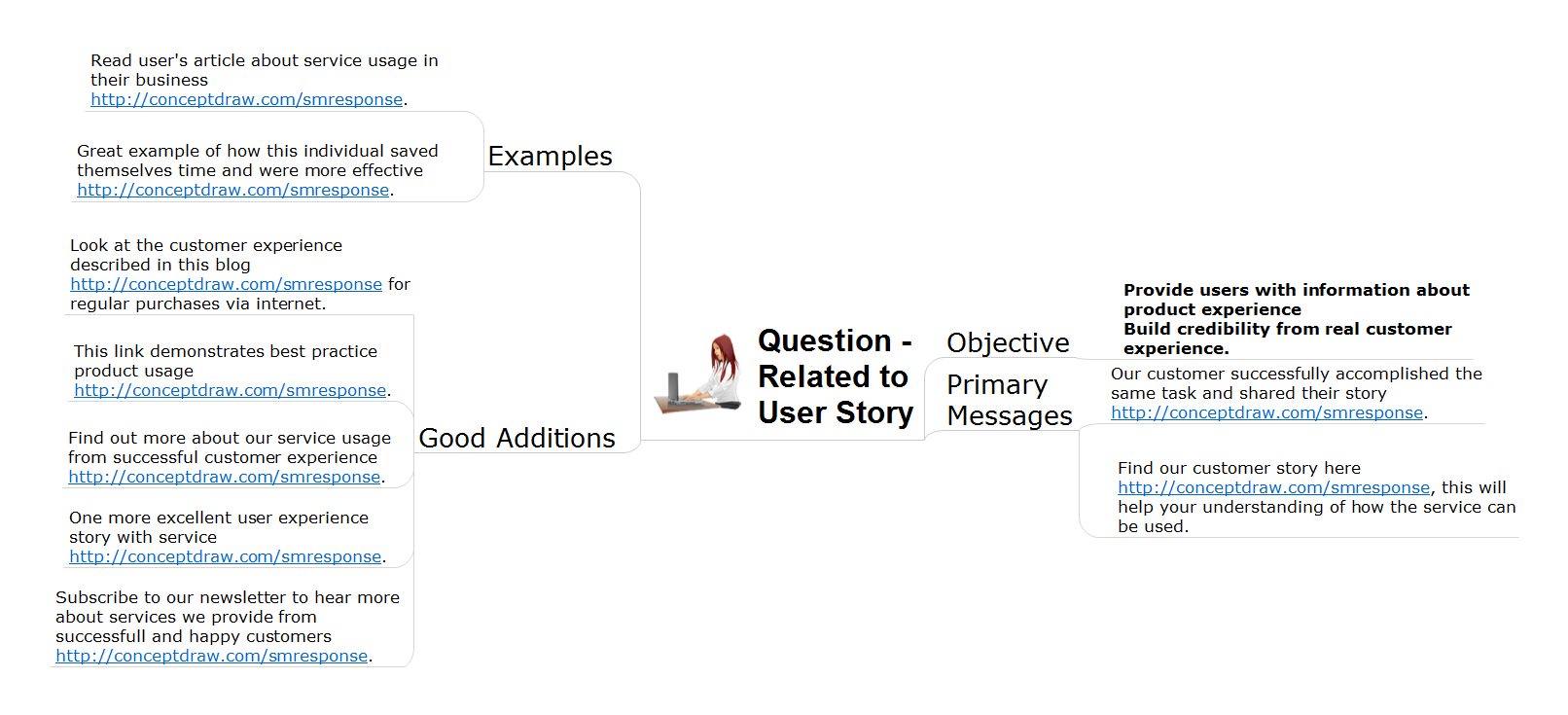
Task: Select the central topic Question - Related to User Story
Action: (835, 376)
